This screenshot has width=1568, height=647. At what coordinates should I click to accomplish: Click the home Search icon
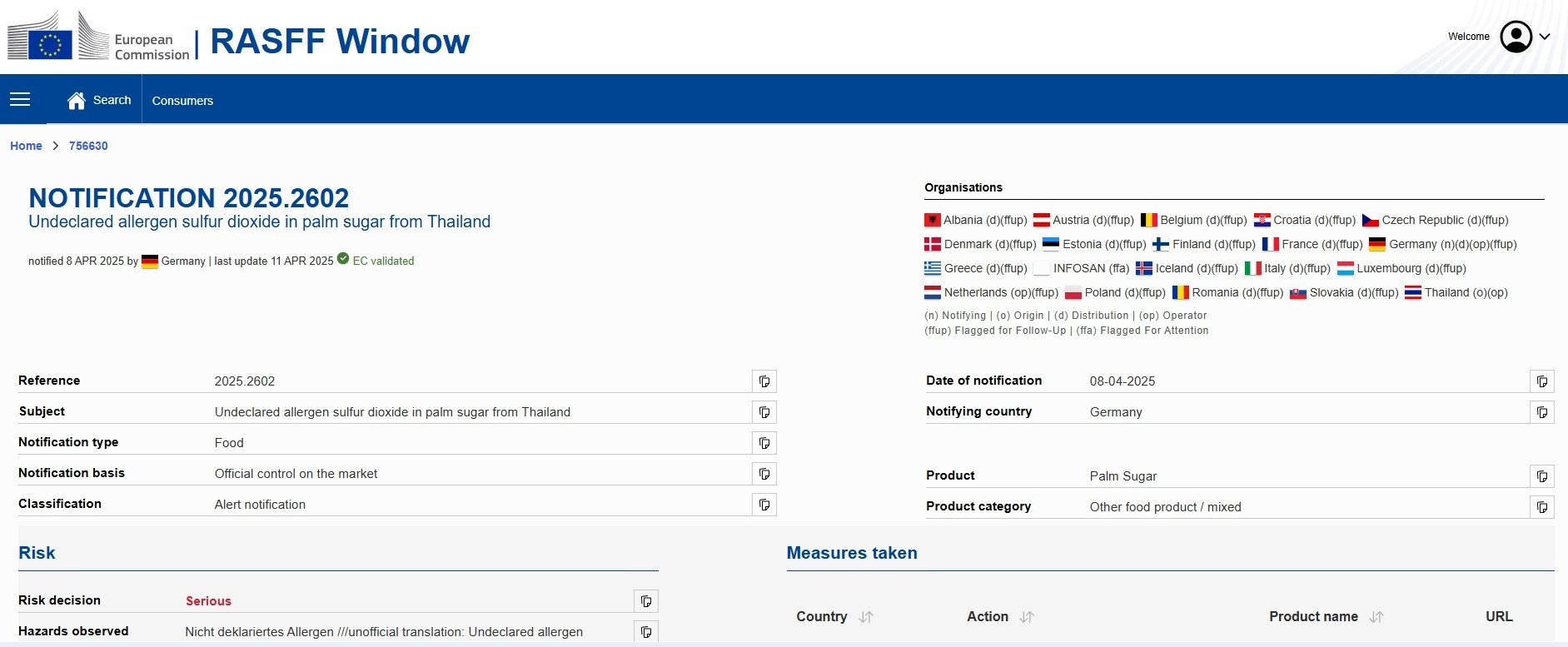pos(77,101)
